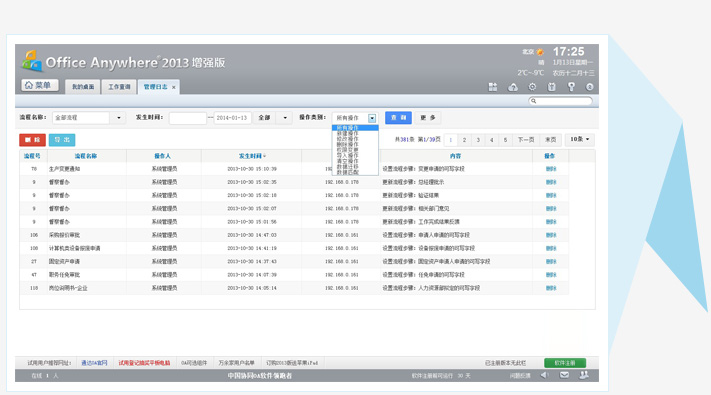Sort by 流程号 column header
Image resolution: width=711 pixels, height=395 pixels.
32,156
